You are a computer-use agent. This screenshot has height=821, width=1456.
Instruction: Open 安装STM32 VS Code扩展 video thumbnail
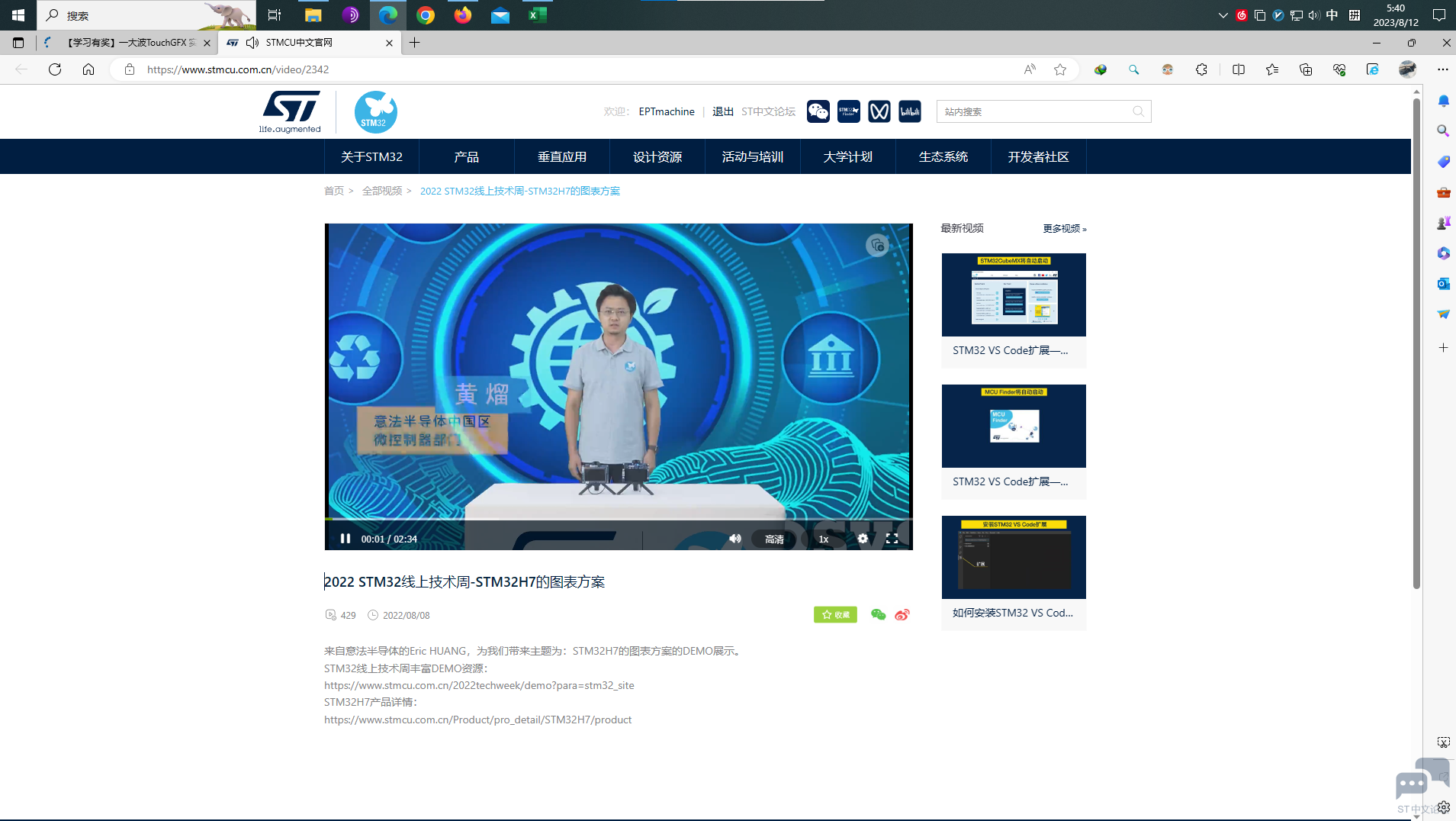click(1014, 557)
